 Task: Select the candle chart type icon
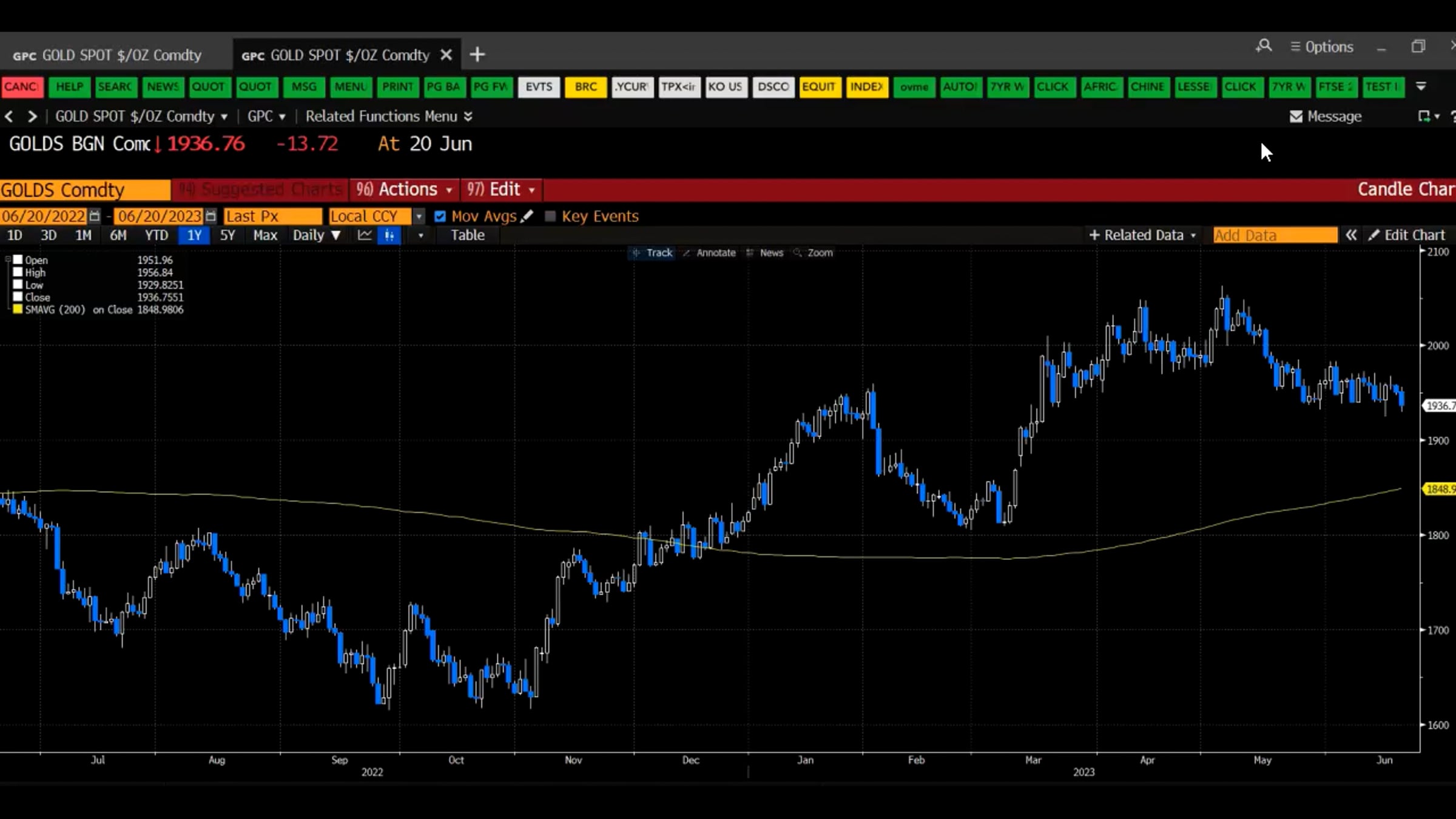pos(389,235)
